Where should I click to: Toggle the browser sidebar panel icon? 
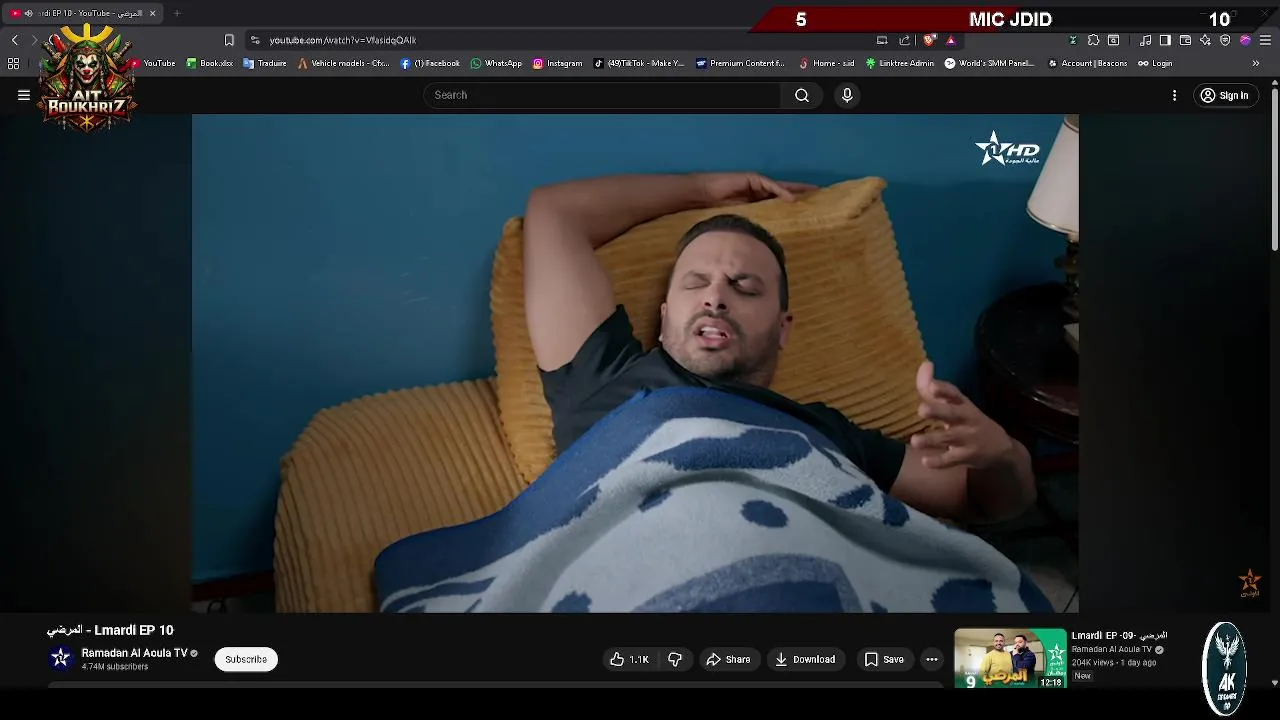click(1165, 40)
